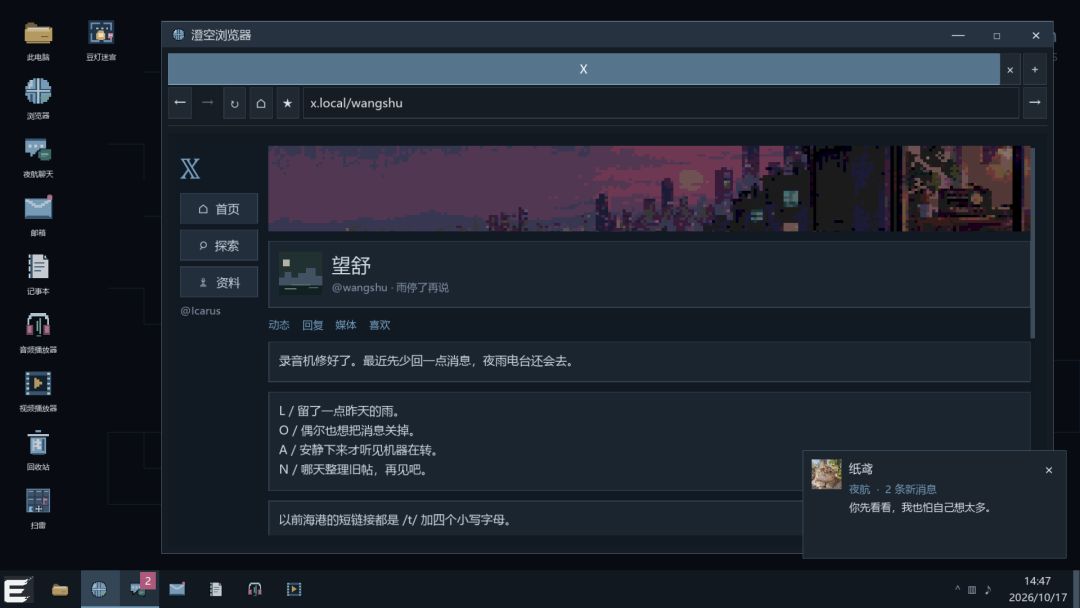Click the notification message 你先看看
Viewport: 1080px width, 608px height.
point(920,507)
